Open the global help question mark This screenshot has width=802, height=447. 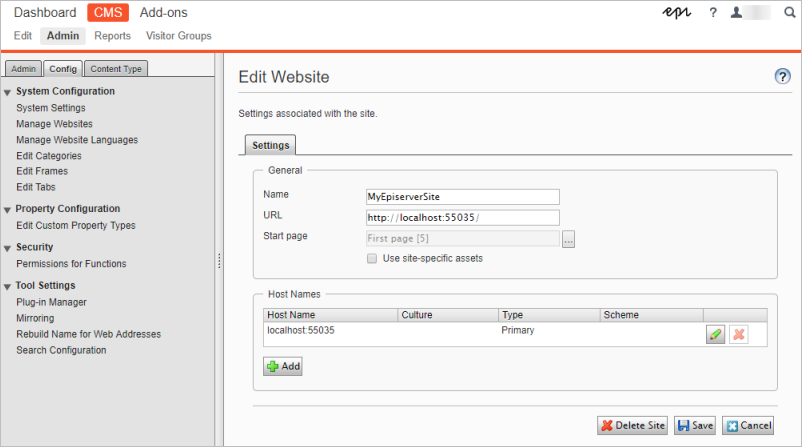click(713, 13)
